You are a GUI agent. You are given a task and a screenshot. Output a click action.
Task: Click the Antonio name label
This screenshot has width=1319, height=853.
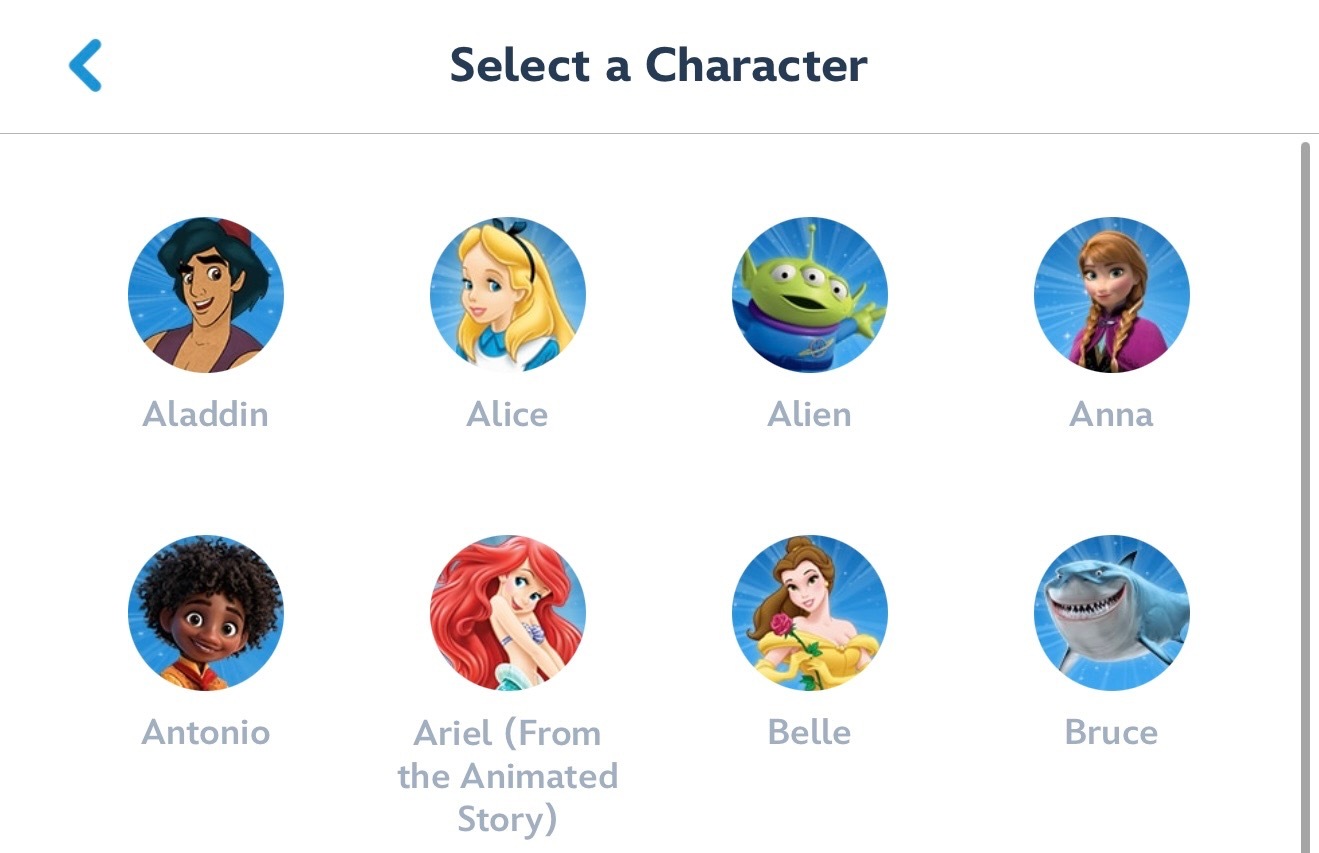click(x=205, y=732)
